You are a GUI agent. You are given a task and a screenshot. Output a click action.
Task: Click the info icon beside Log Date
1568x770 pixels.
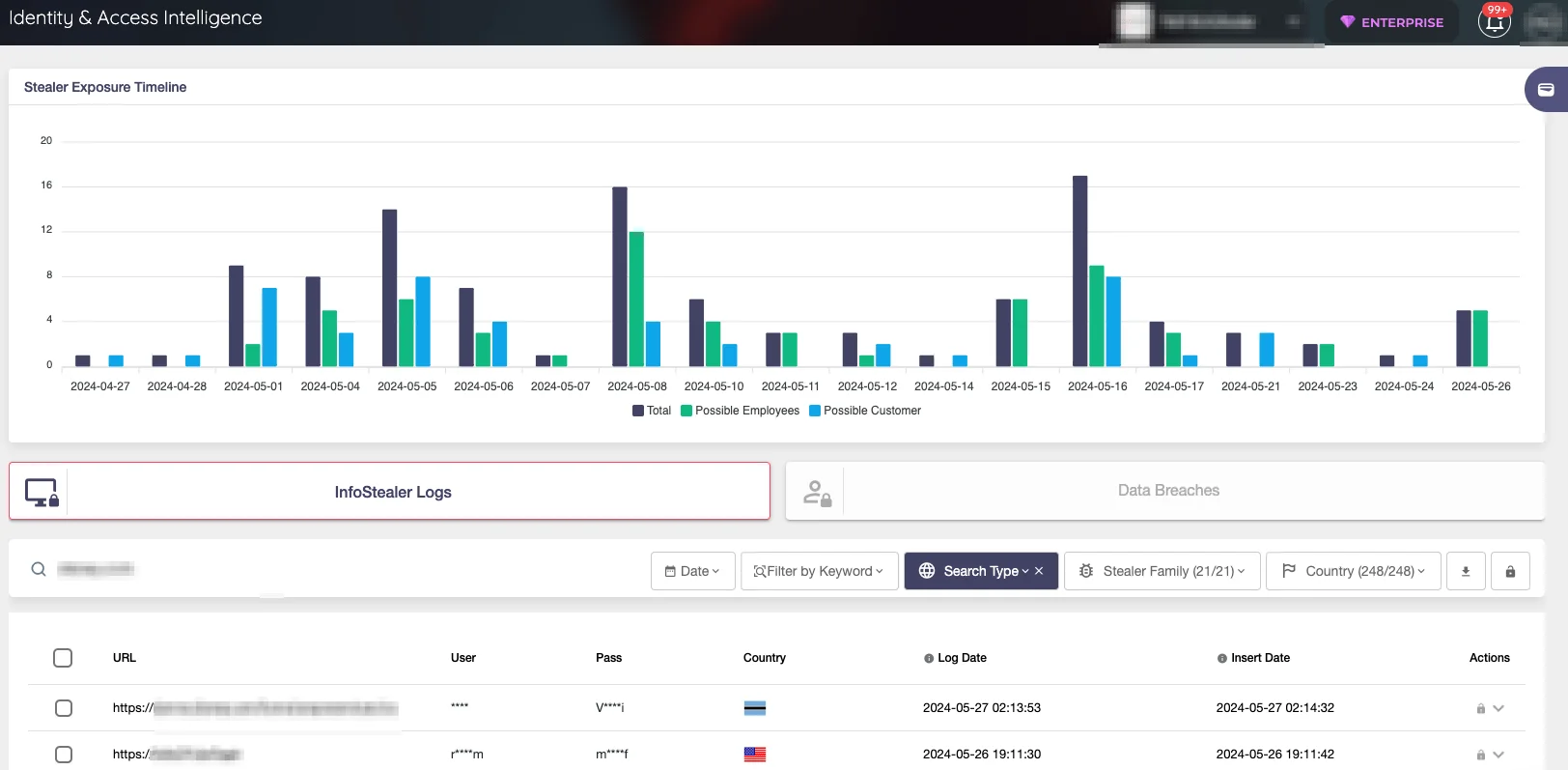click(929, 659)
